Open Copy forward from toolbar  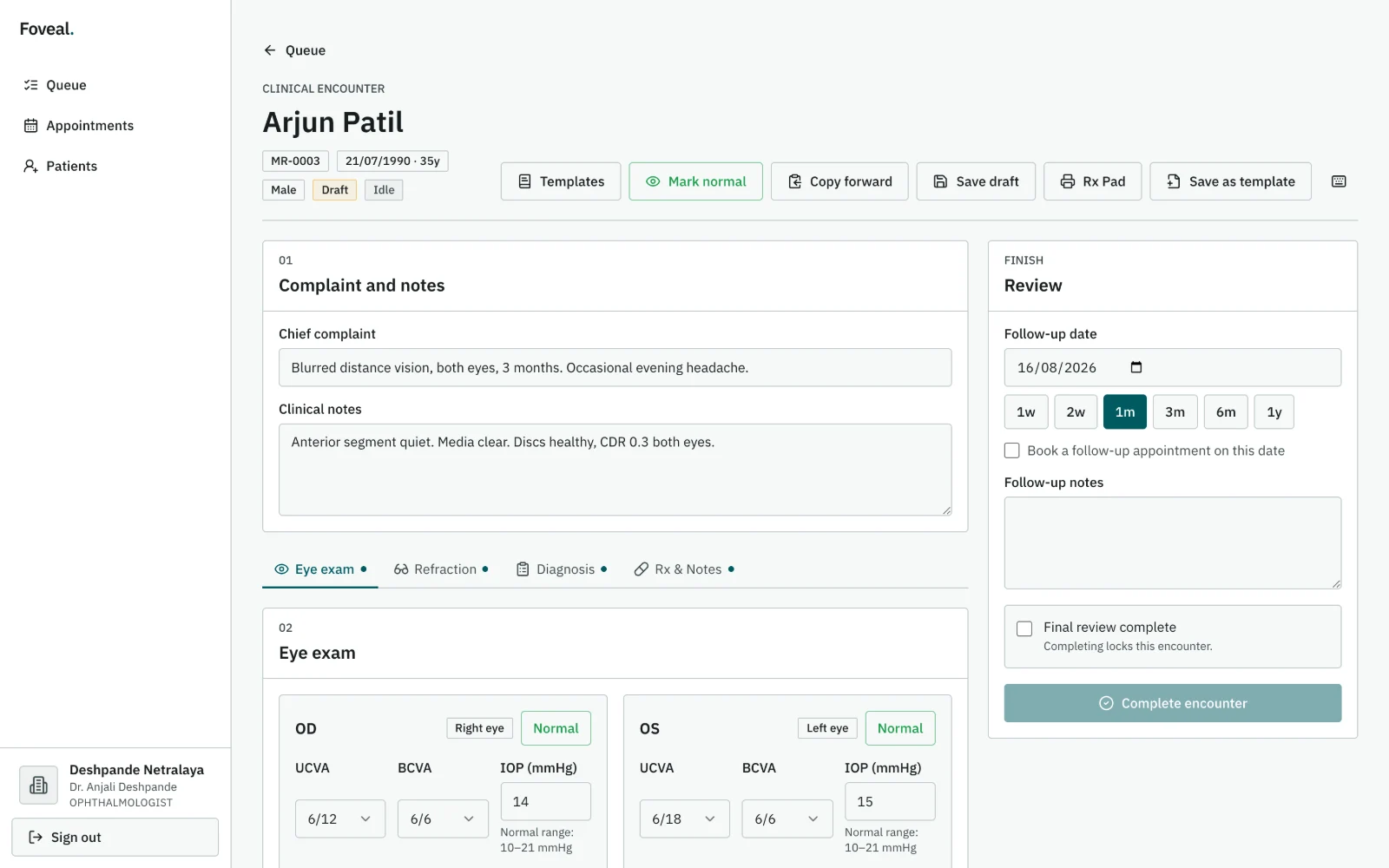coord(839,181)
